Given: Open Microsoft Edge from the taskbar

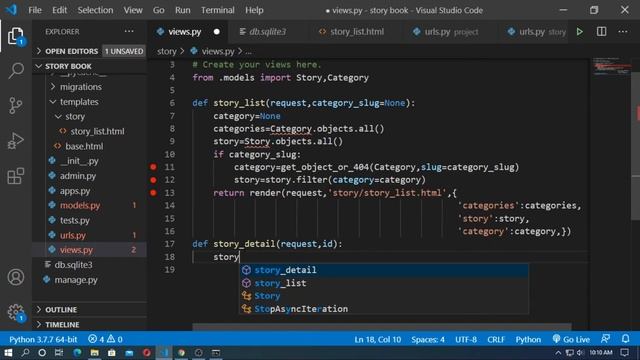Looking at the screenshot, I should pos(77,353).
